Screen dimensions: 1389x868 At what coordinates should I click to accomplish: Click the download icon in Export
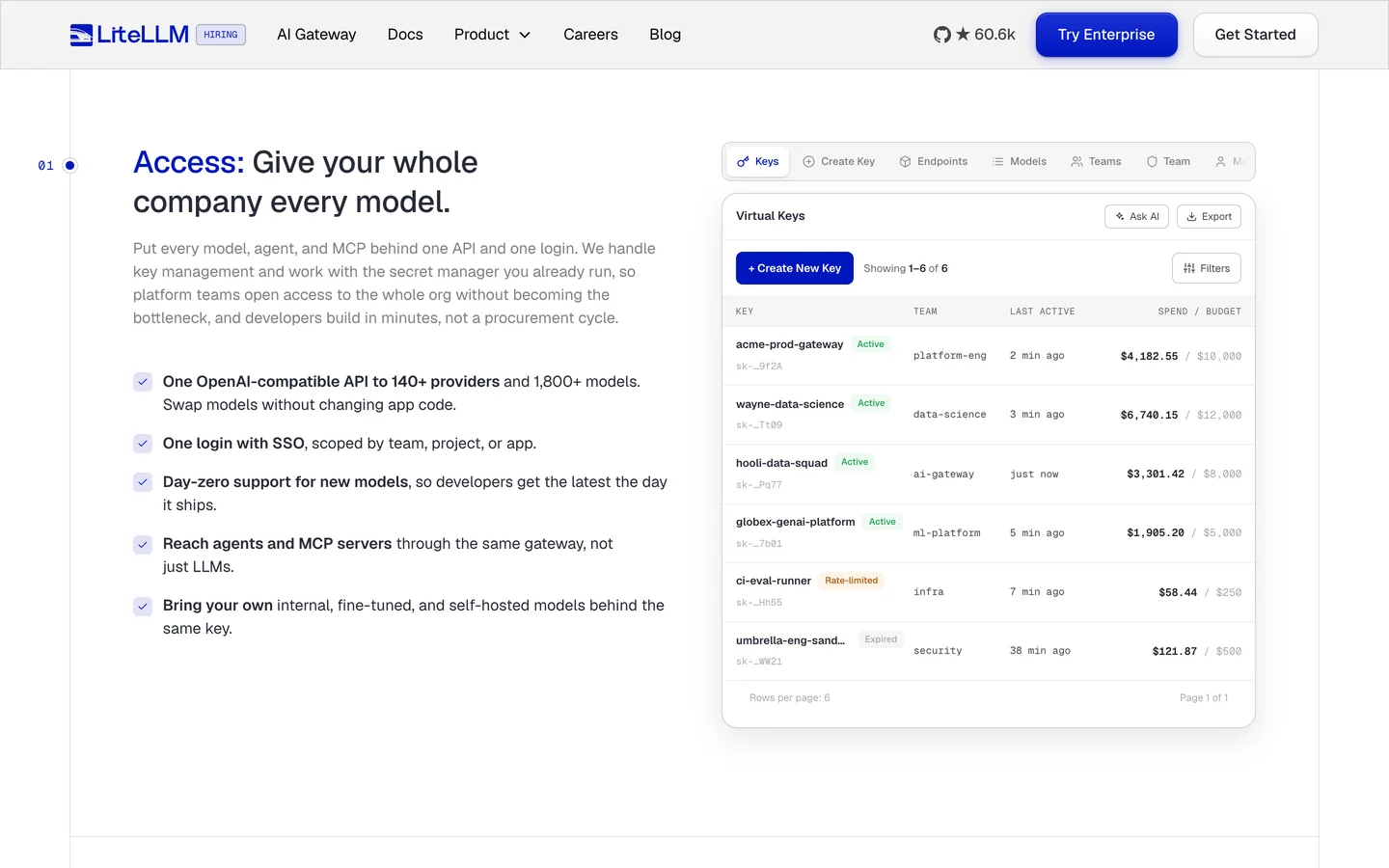tap(1192, 217)
